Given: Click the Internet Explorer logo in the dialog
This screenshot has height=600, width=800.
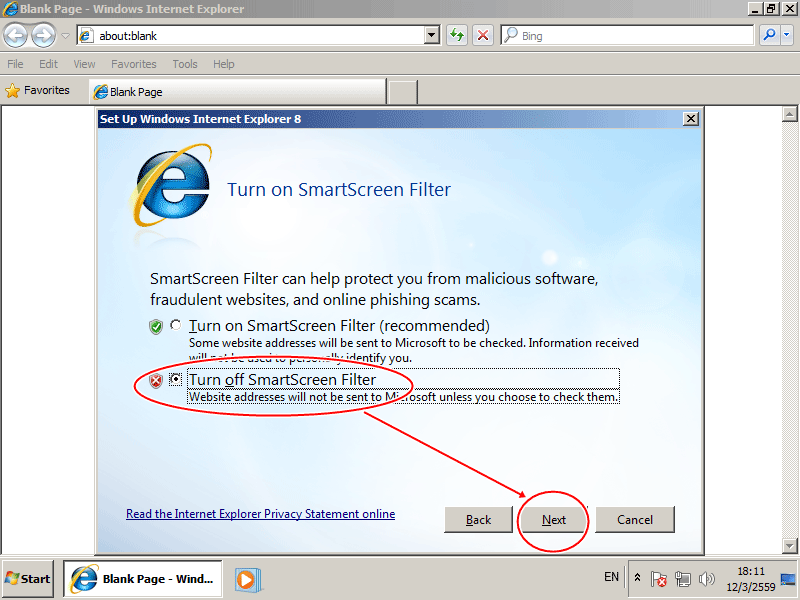Looking at the screenshot, I should tap(172, 186).
